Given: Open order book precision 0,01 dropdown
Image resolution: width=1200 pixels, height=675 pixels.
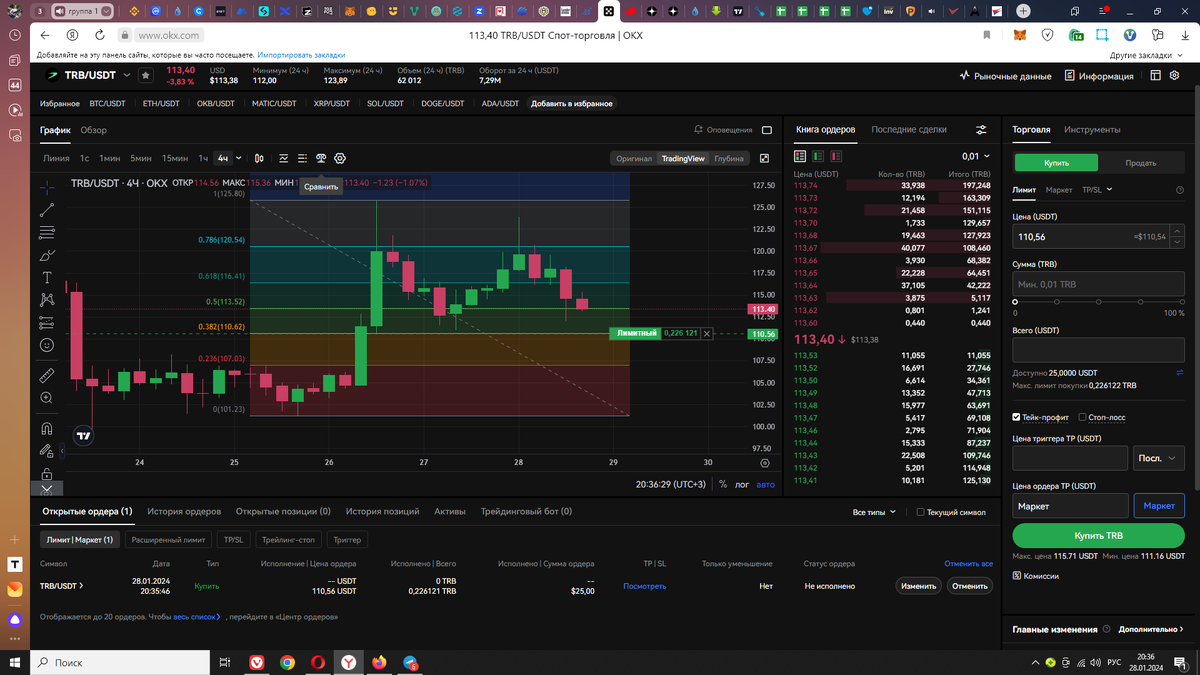Looking at the screenshot, I should click(975, 156).
